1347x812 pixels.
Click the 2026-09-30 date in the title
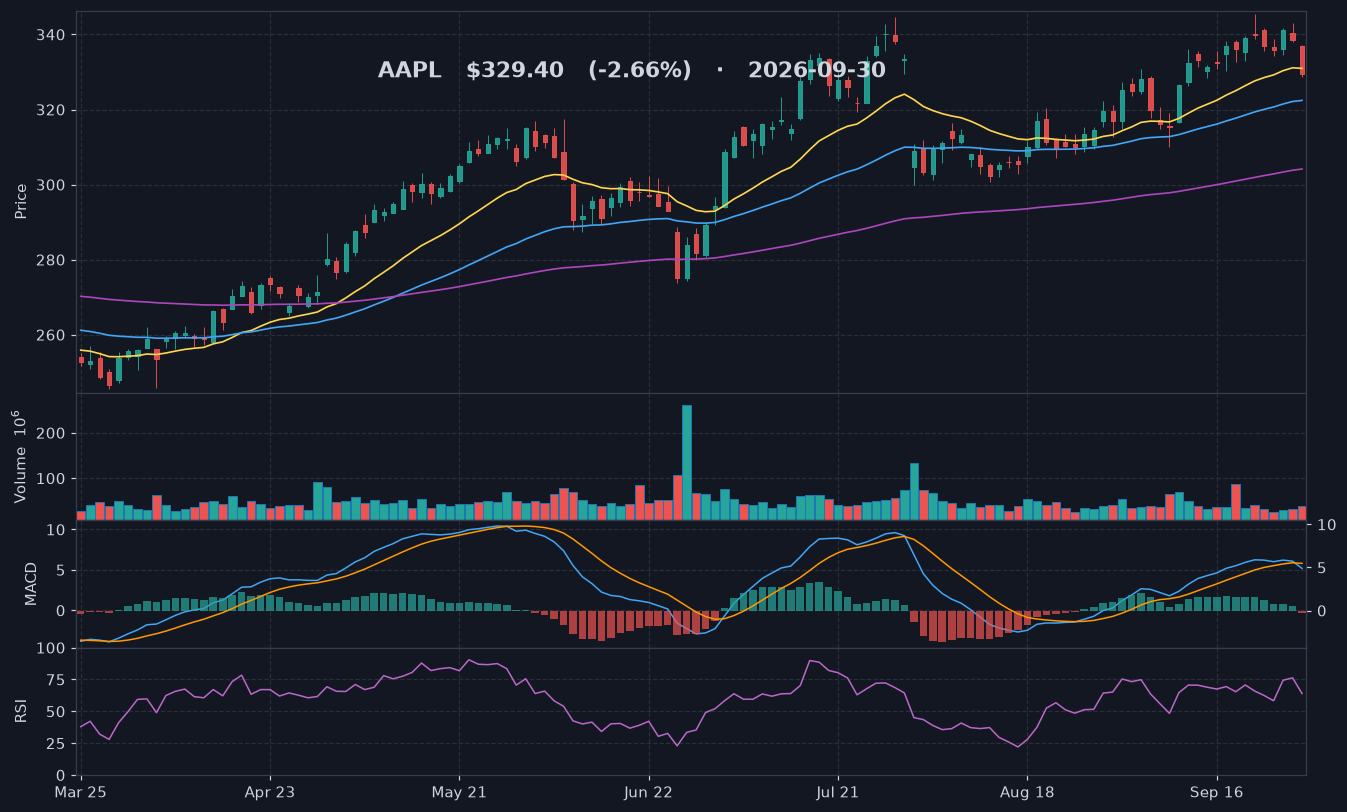[817, 71]
